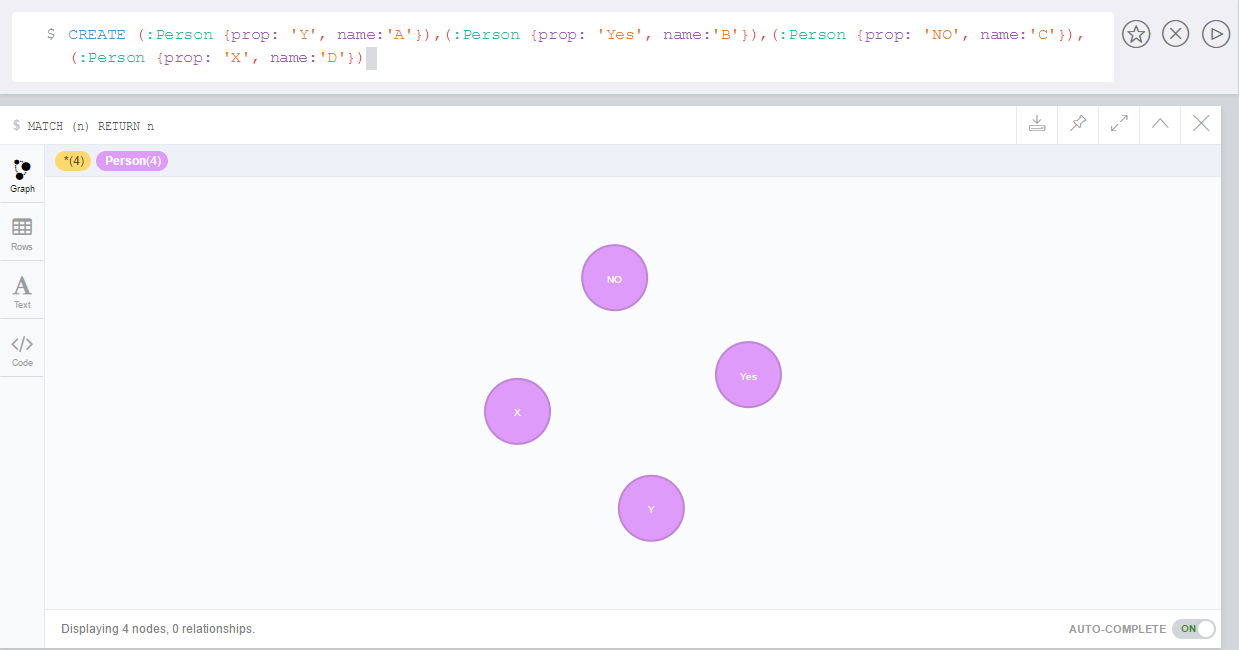The height and width of the screenshot is (650, 1239).
Task: Click the node labeled NO
Action: click(614, 277)
